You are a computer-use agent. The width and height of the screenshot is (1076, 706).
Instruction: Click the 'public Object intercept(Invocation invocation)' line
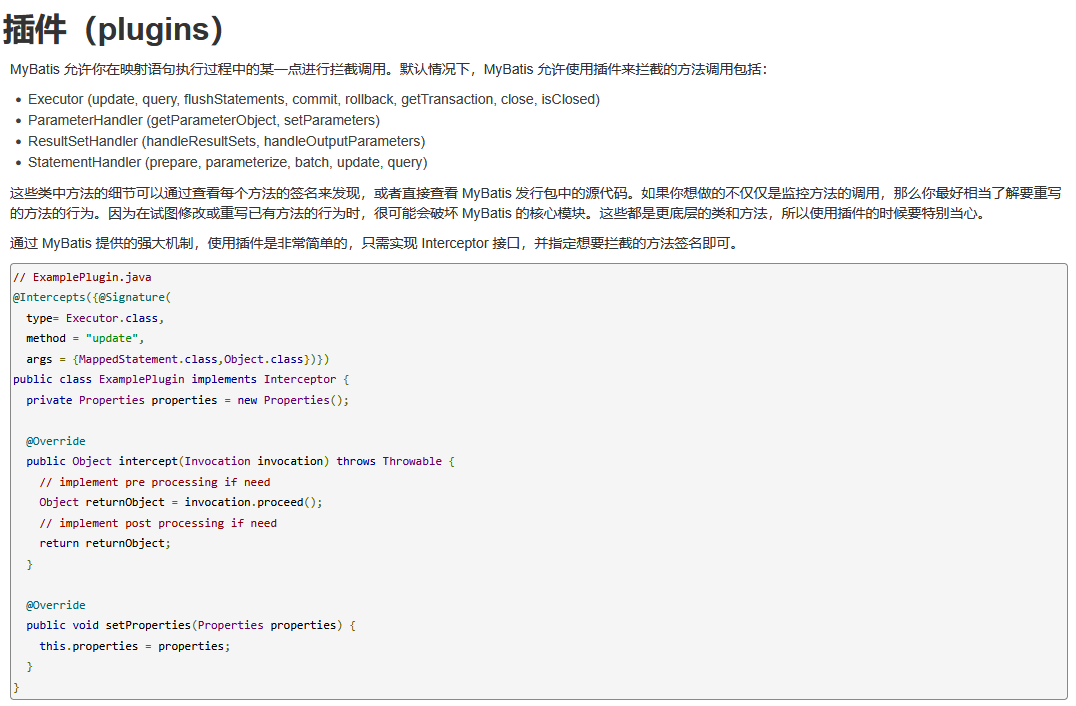click(x=240, y=462)
